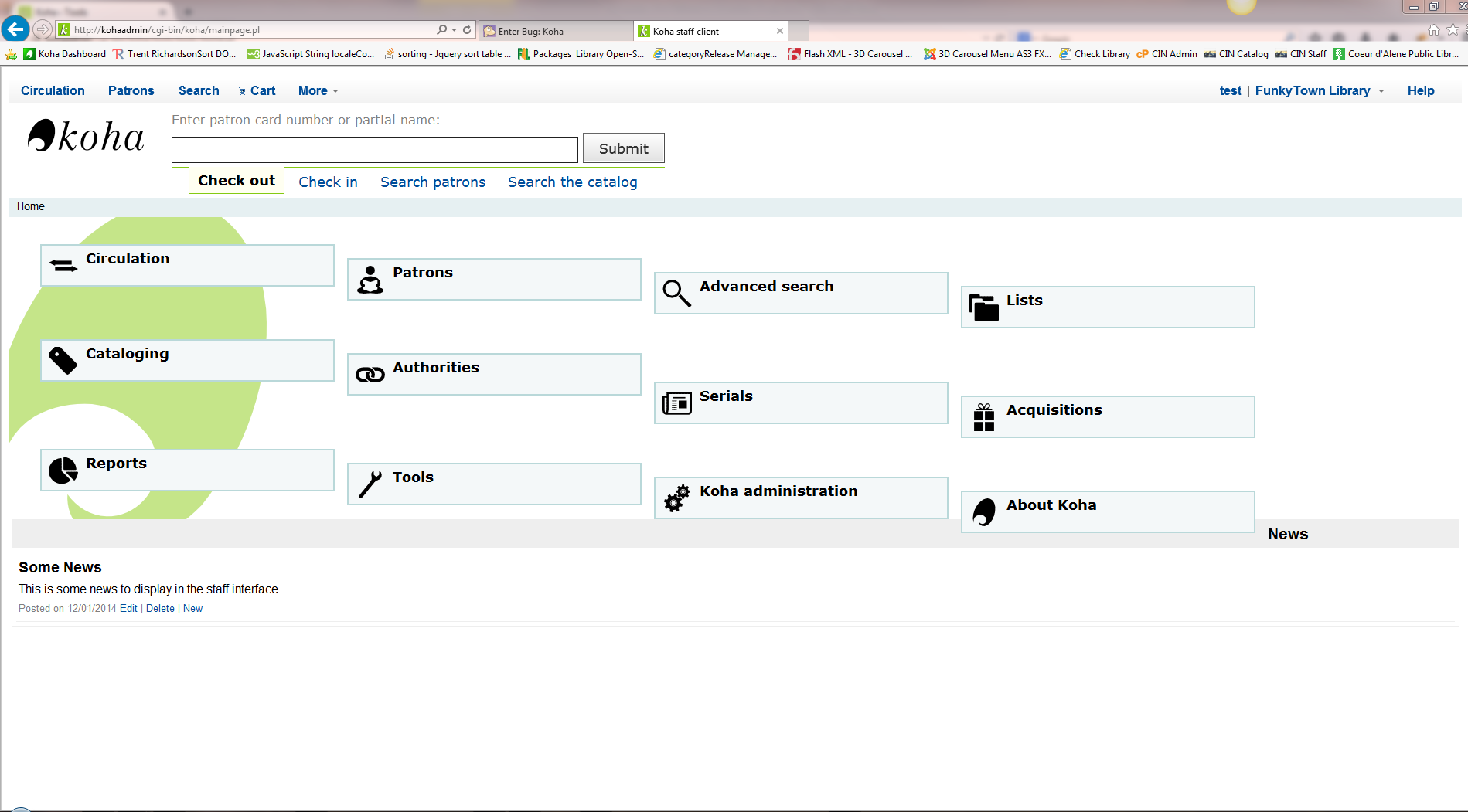
Task: Go back using the browser back arrow
Action: point(15,29)
